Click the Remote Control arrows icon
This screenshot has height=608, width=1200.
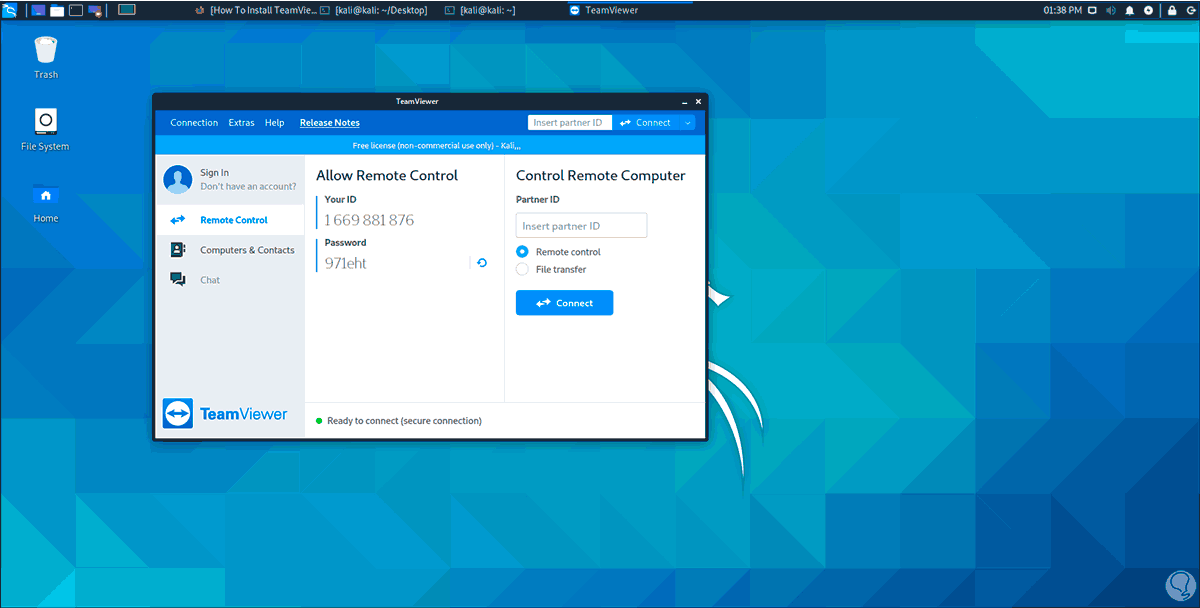178,220
